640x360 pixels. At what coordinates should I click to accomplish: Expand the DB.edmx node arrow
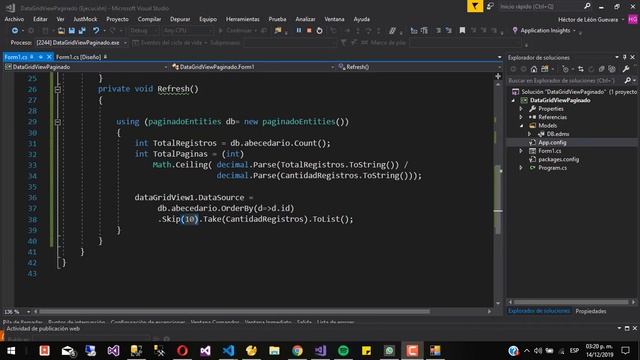point(530,134)
